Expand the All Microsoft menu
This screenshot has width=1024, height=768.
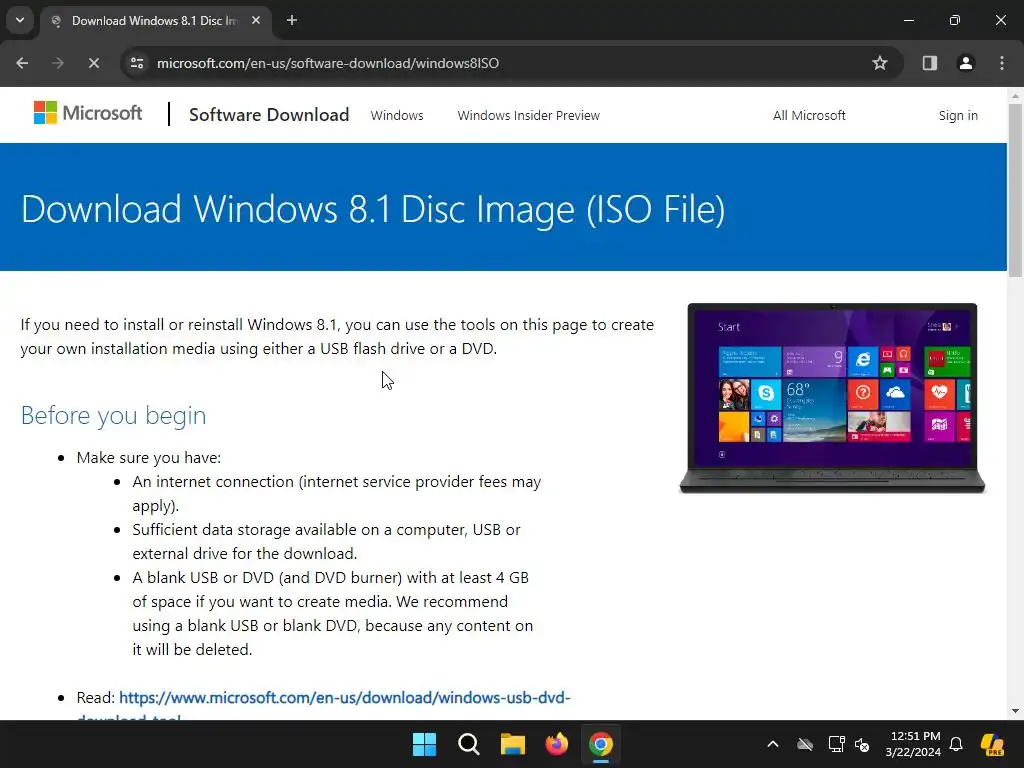pos(809,116)
